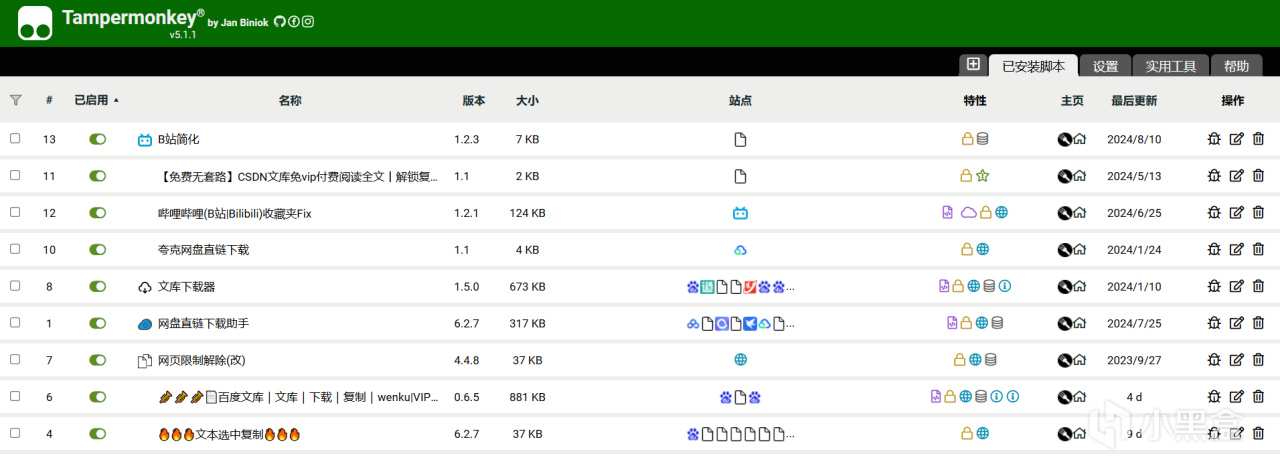Image resolution: width=1280 pixels, height=462 pixels.
Task: Open the 实用工具 tab
Action: coord(1171,66)
